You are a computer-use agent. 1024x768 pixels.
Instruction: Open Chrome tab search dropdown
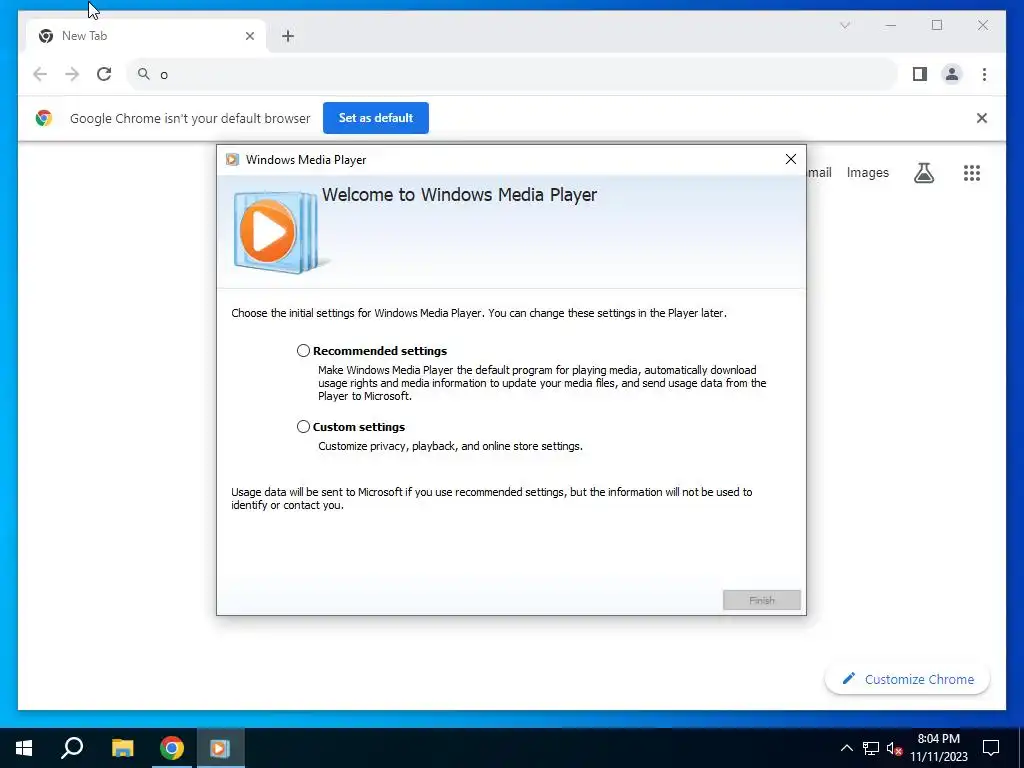[844, 25]
